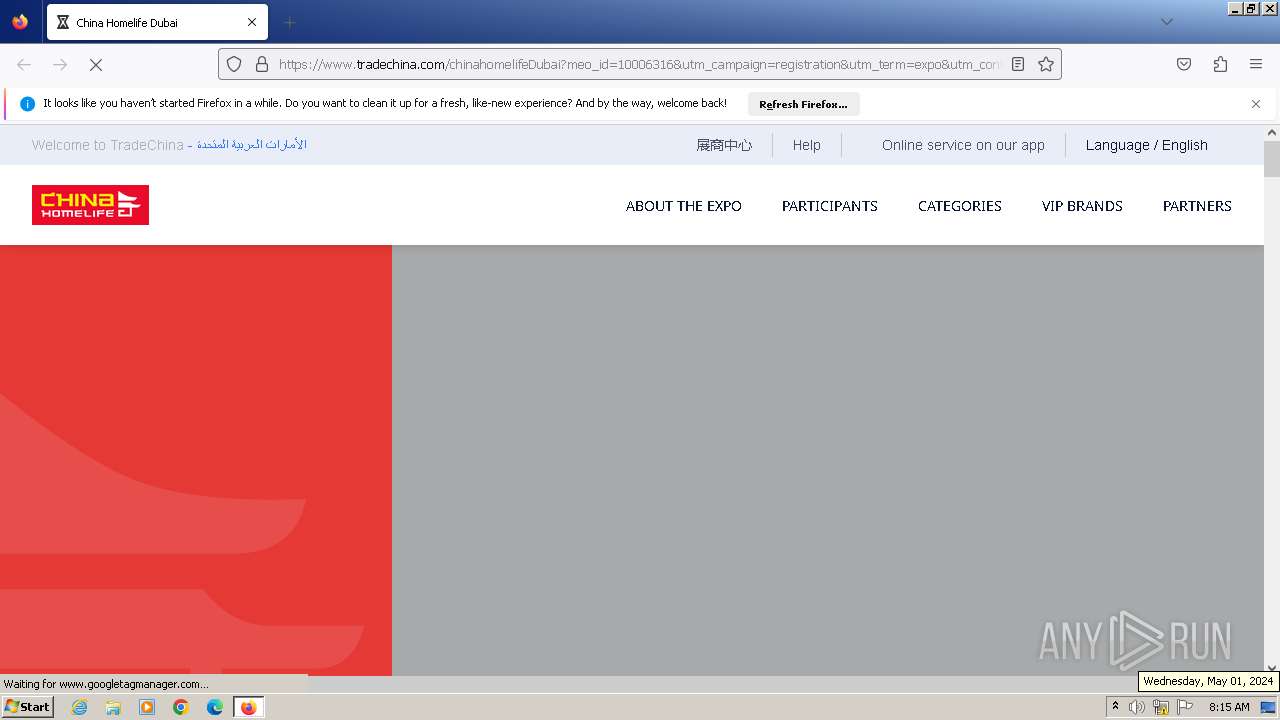Launch Internet Explorer from taskbar
1280x720 pixels.
pyautogui.click(x=79, y=707)
